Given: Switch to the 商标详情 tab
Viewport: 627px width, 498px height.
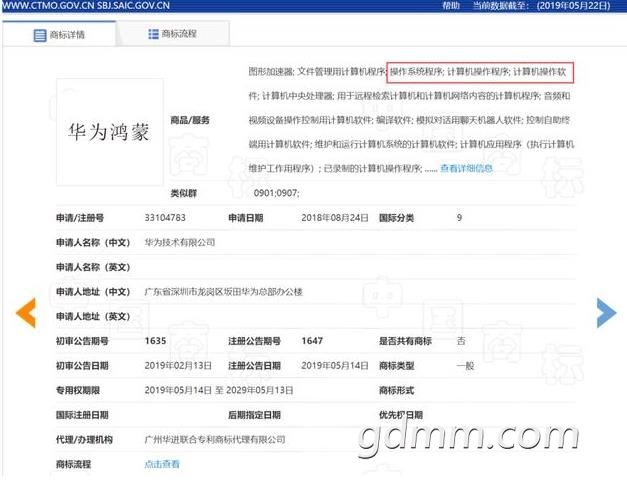Looking at the screenshot, I should click(x=59, y=34).
